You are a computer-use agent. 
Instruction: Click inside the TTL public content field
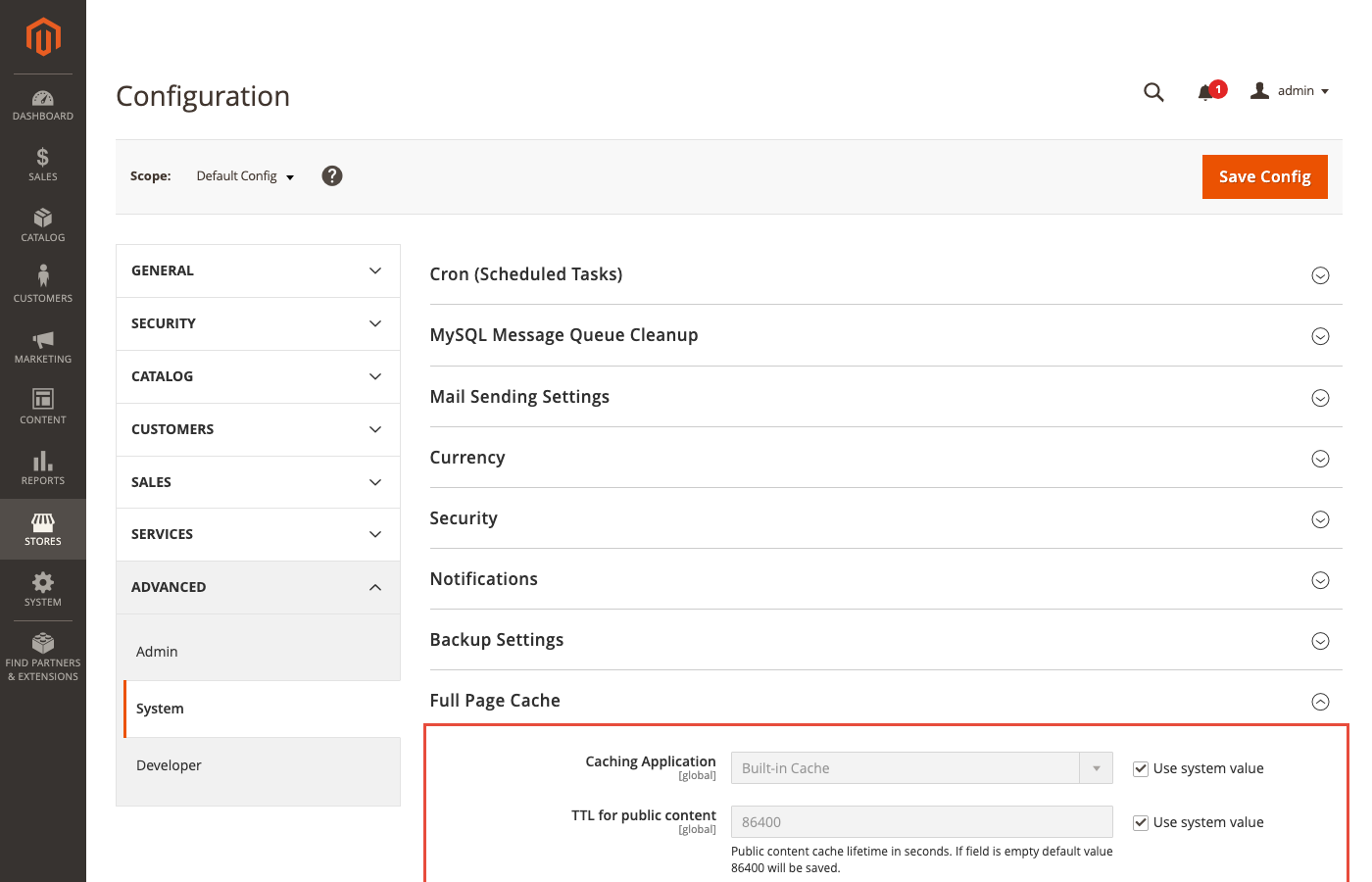pos(921,821)
